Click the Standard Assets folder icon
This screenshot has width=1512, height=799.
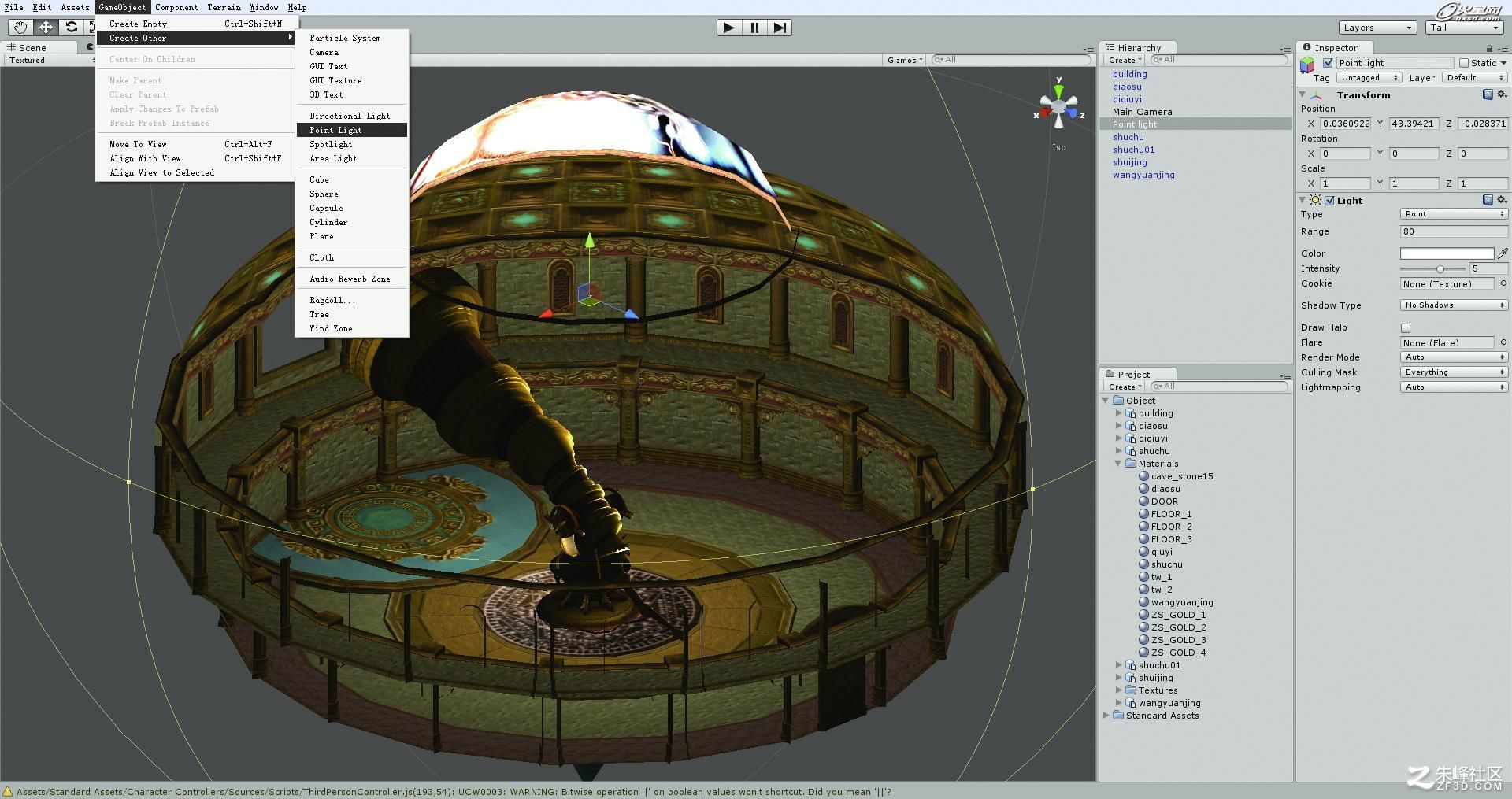[x=1118, y=716]
